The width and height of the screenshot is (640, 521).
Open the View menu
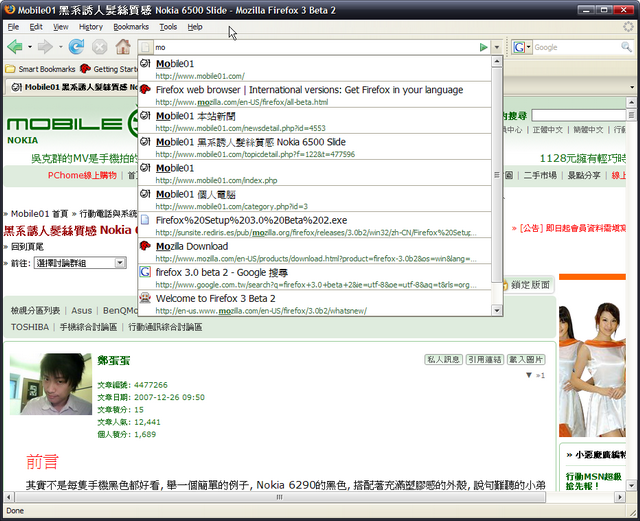click(60, 27)
